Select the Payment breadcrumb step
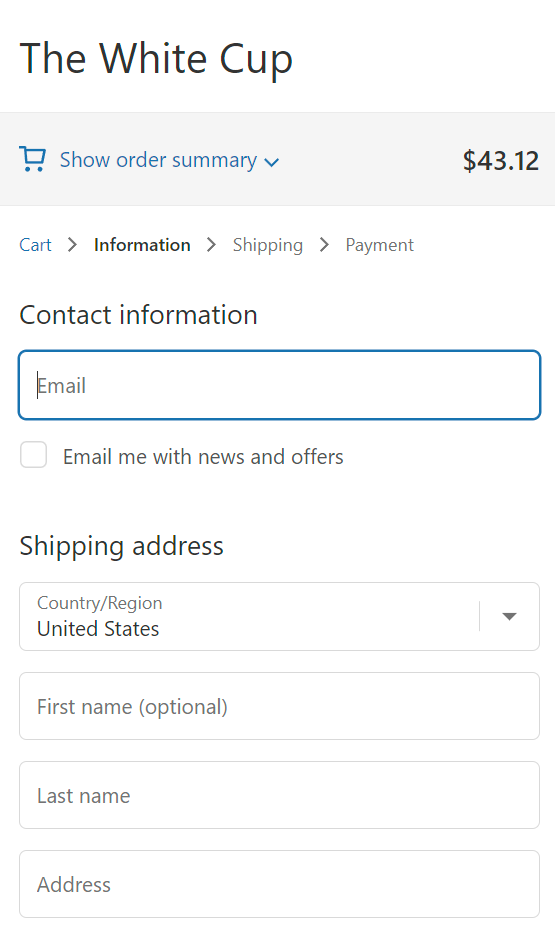The height and width of the screenshot is (928, 555). click(x=379, y=245)
